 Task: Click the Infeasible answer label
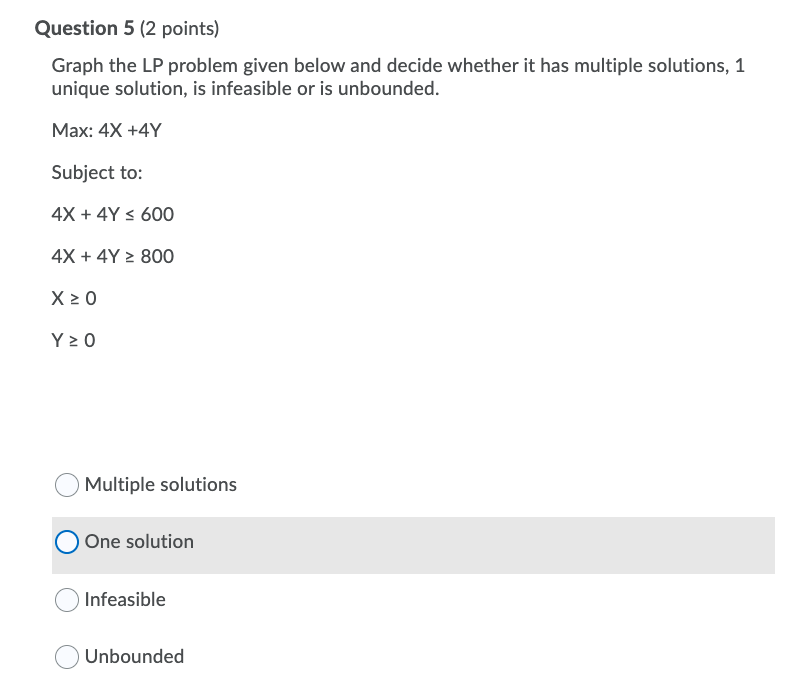[x=125, y=599]
